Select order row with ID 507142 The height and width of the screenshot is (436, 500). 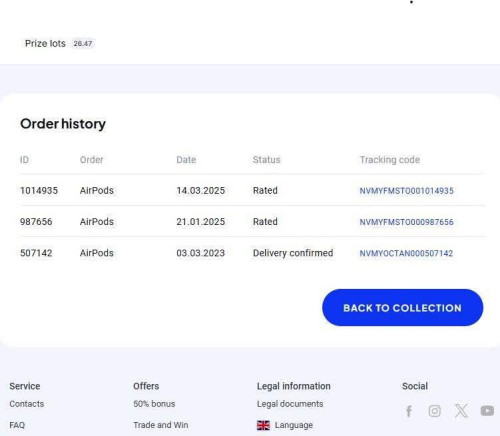coord(252,253)
